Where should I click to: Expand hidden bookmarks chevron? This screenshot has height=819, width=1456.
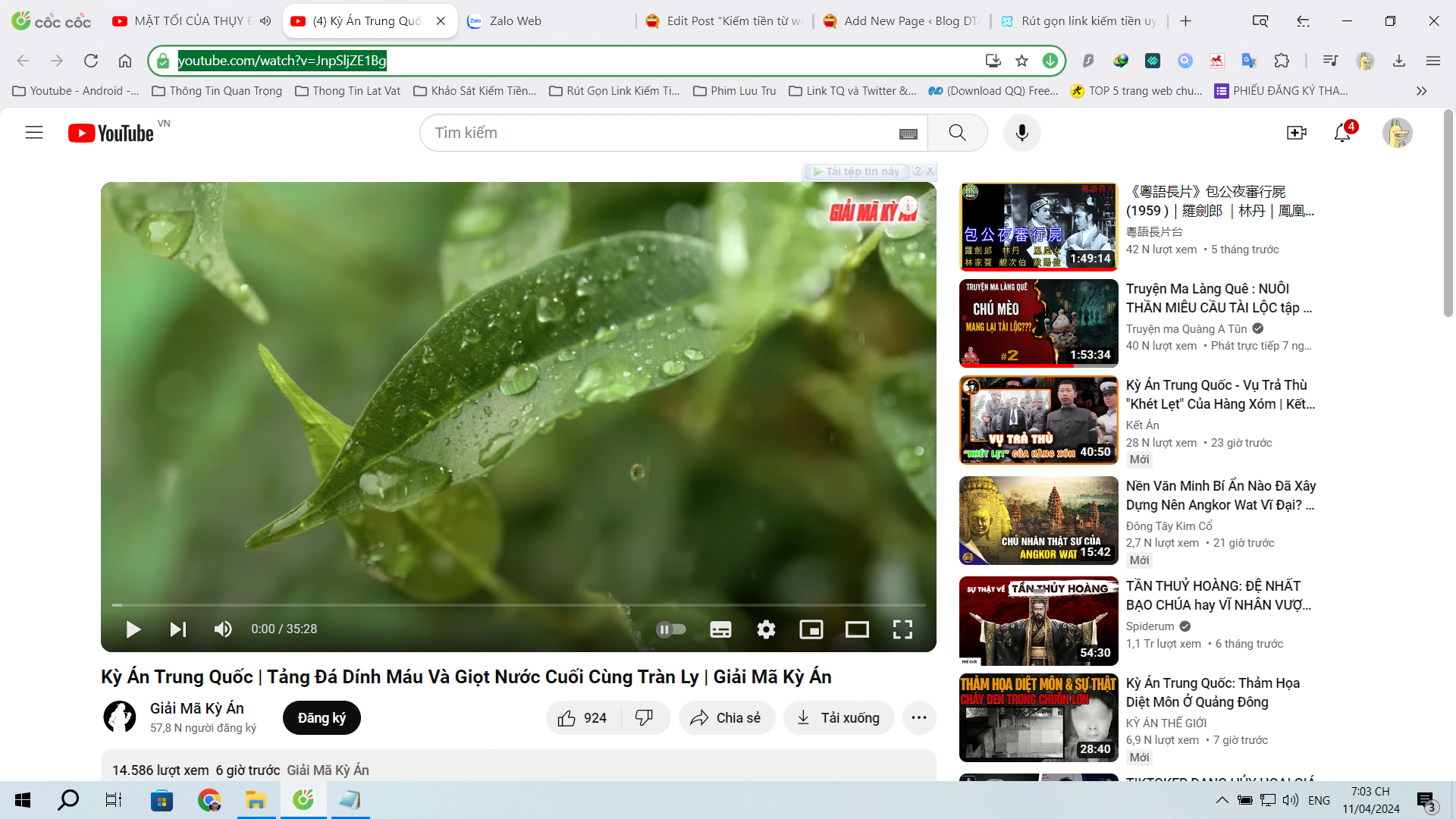(1422, 91)
